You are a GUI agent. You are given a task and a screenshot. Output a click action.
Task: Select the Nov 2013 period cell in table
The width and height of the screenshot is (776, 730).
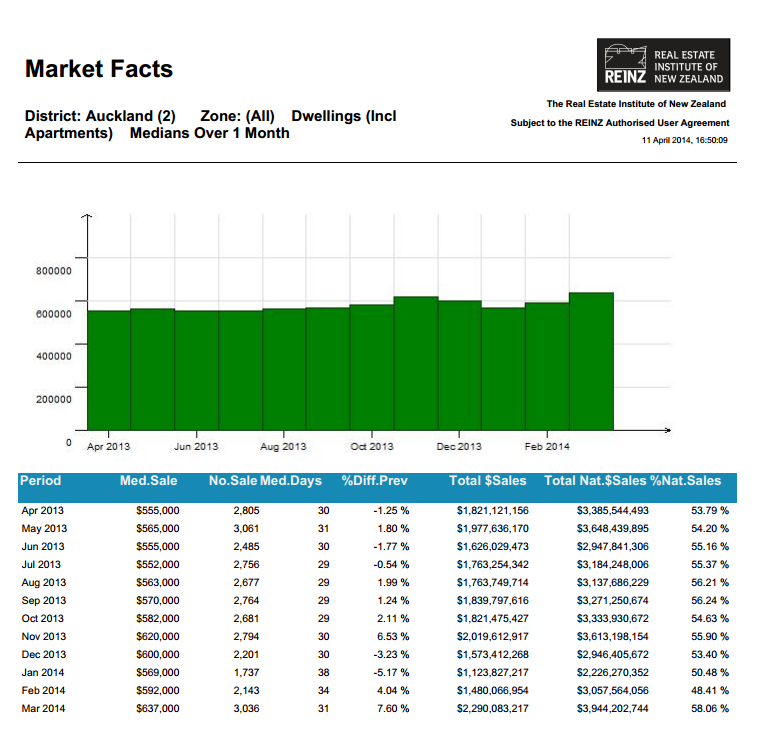[44, 636]
